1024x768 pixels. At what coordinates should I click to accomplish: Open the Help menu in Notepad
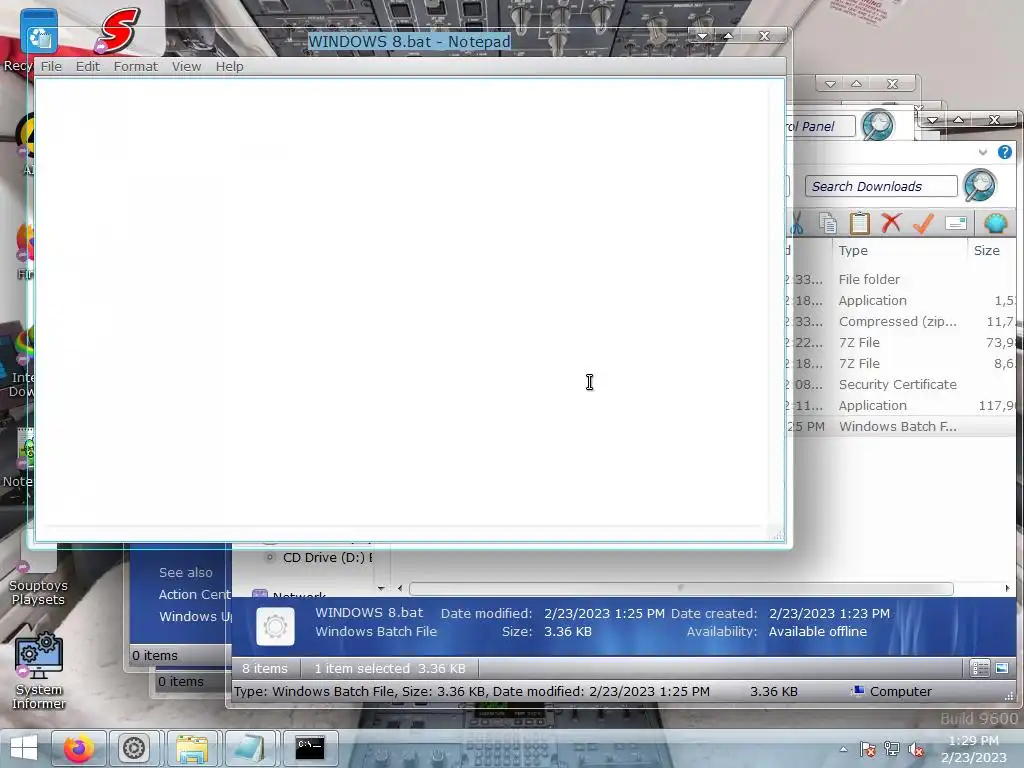229,67
